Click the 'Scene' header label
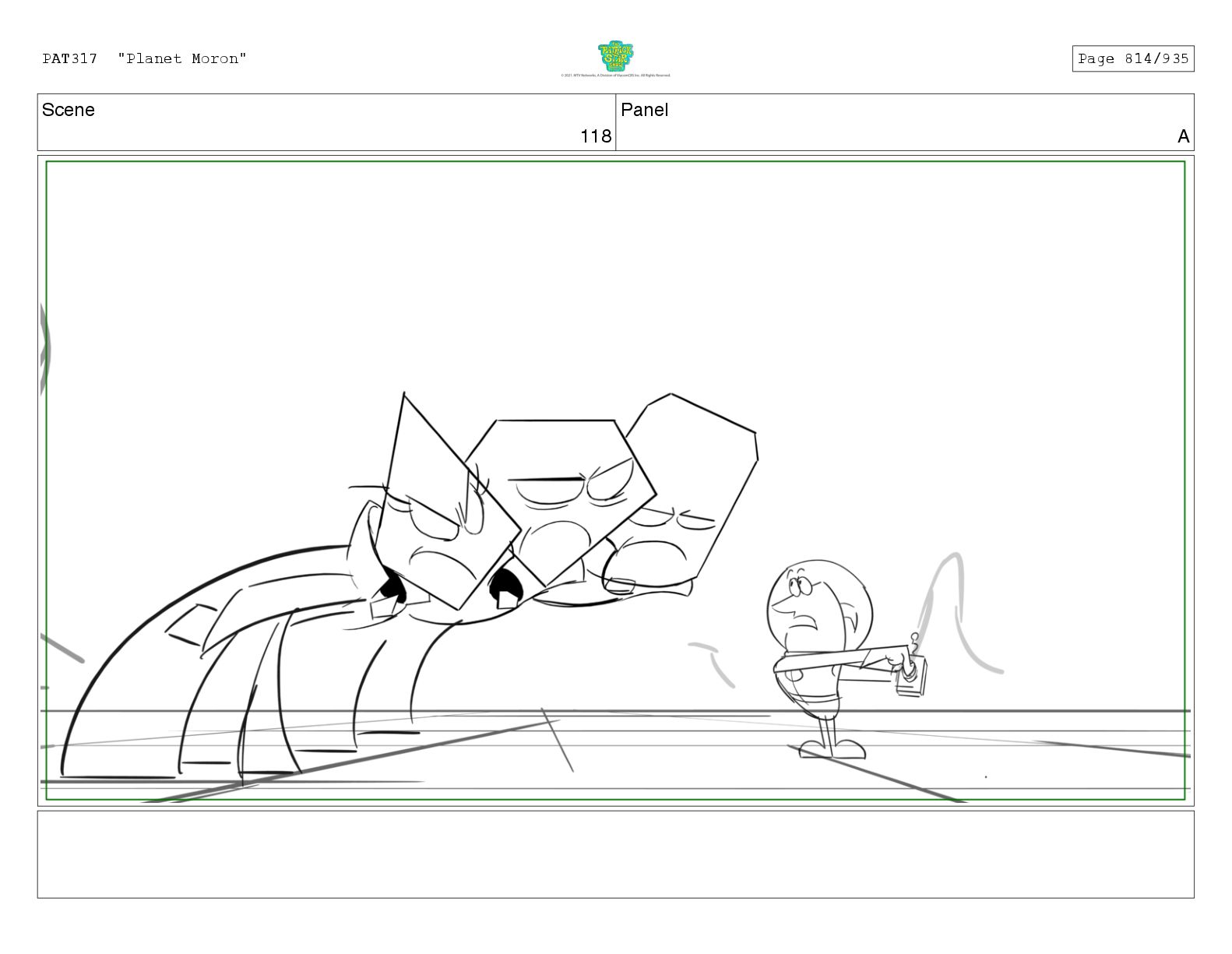Viewport: 1232px width, 954px height. (x=69, y=110)
